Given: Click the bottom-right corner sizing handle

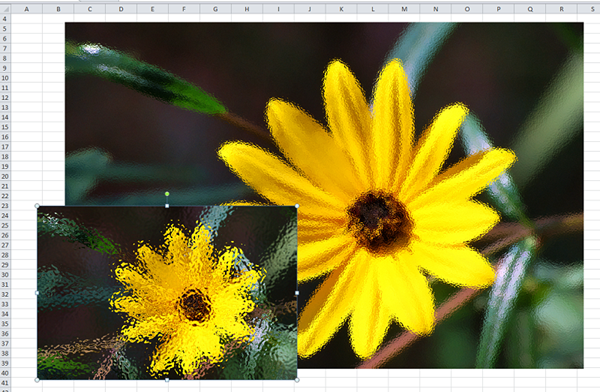Looking at the screenshot, I should (297, 380).
